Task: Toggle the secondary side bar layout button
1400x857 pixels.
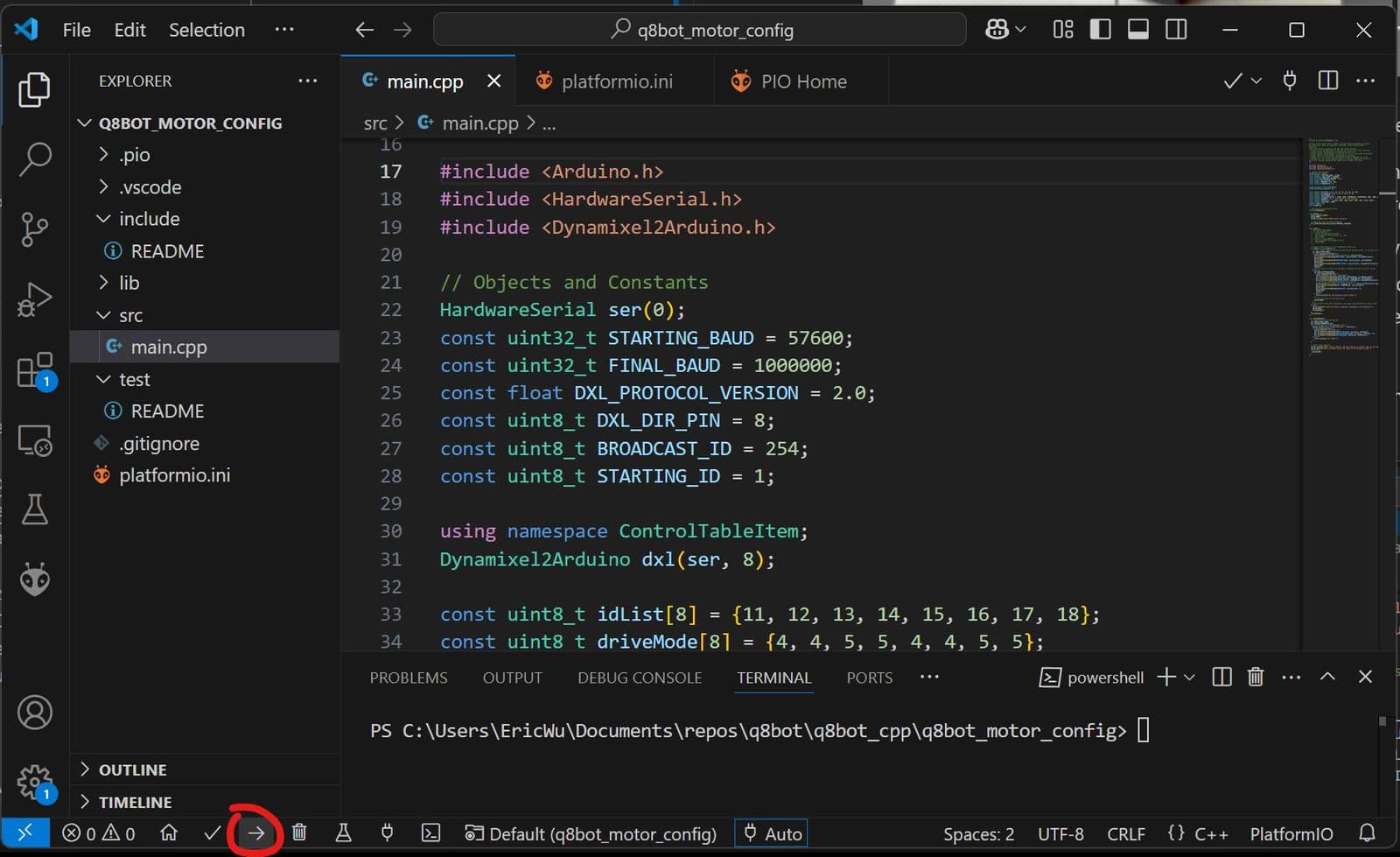Action: (x=1177, y=30)
